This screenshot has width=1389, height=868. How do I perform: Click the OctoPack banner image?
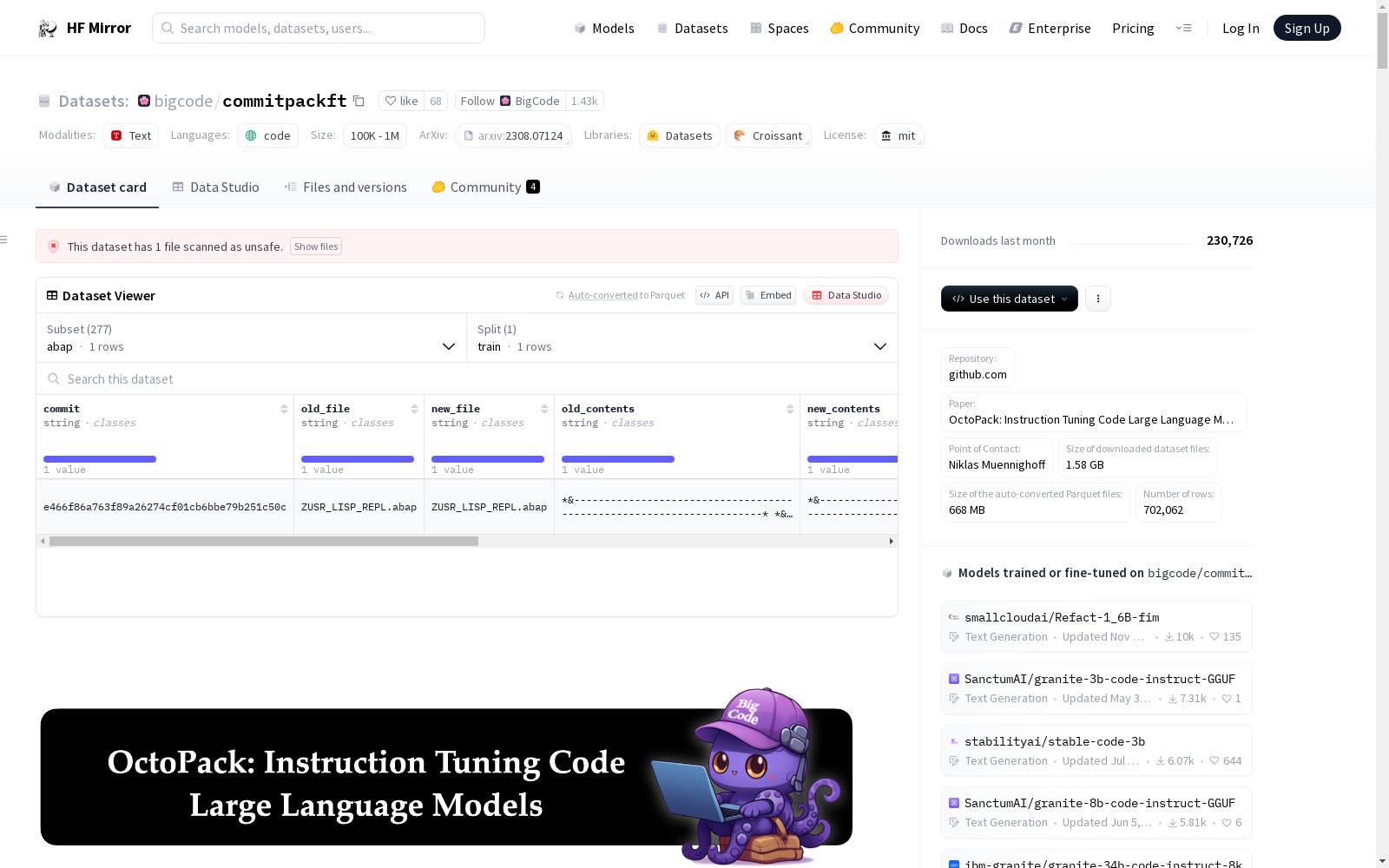point(446,777)
